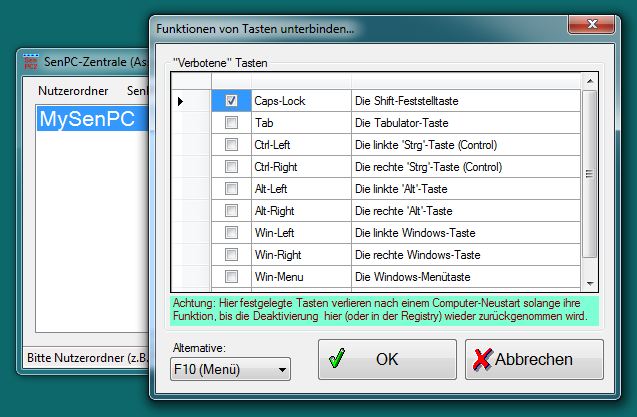The height and width of the screenshot is (417, 637).
Task: Select the Ctrl-Right key name cell
Action: pyautogui.click(x=300, y=167)
